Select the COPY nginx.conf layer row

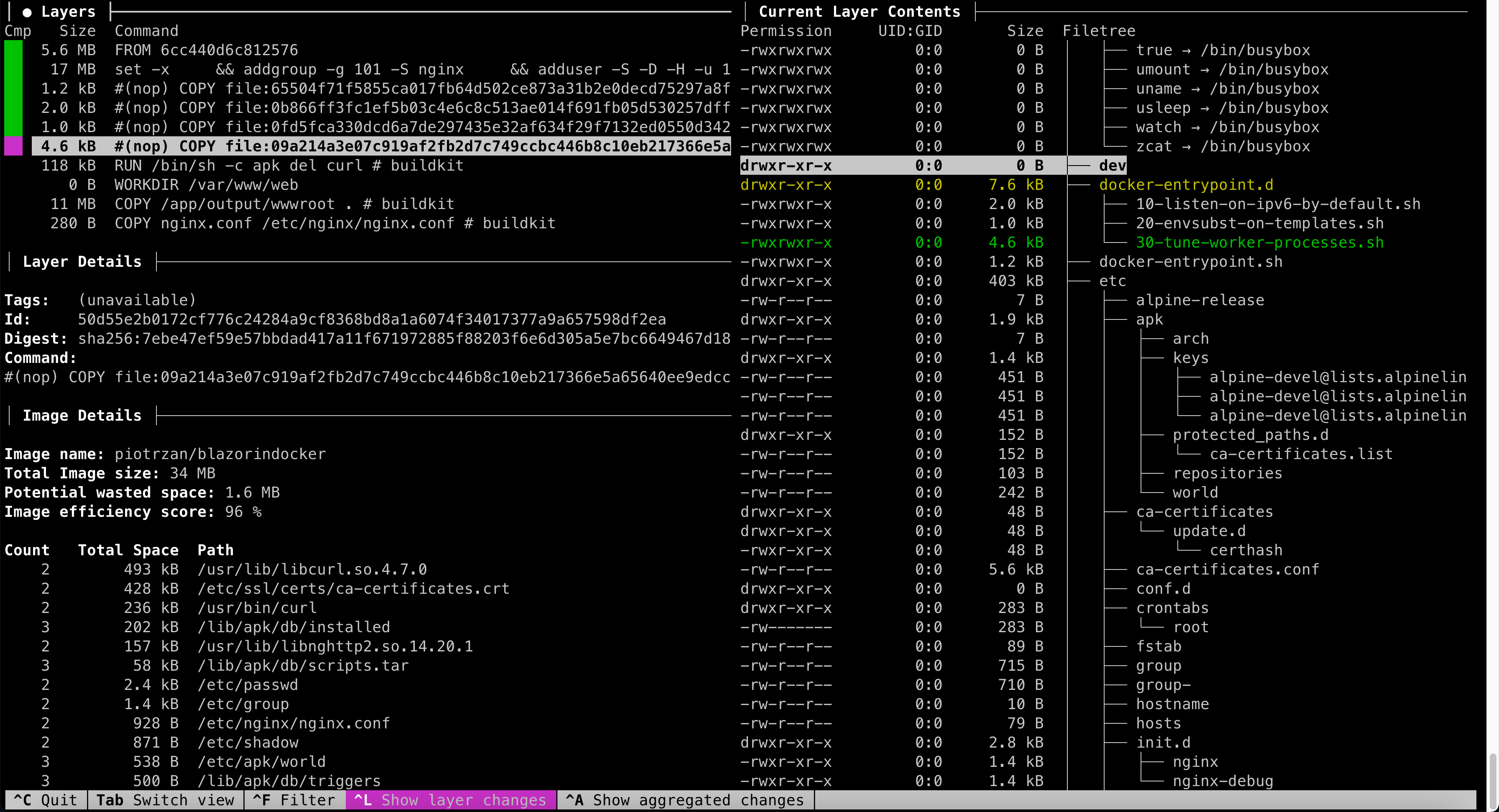(335, 223)
